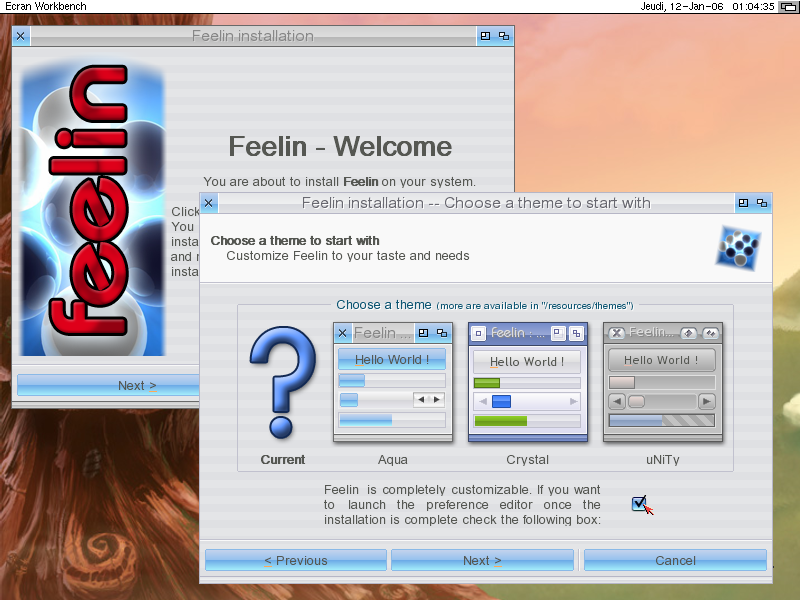Select the Crystal theme preview
Viewport: 800px width, 600px height.
point(528,382)
